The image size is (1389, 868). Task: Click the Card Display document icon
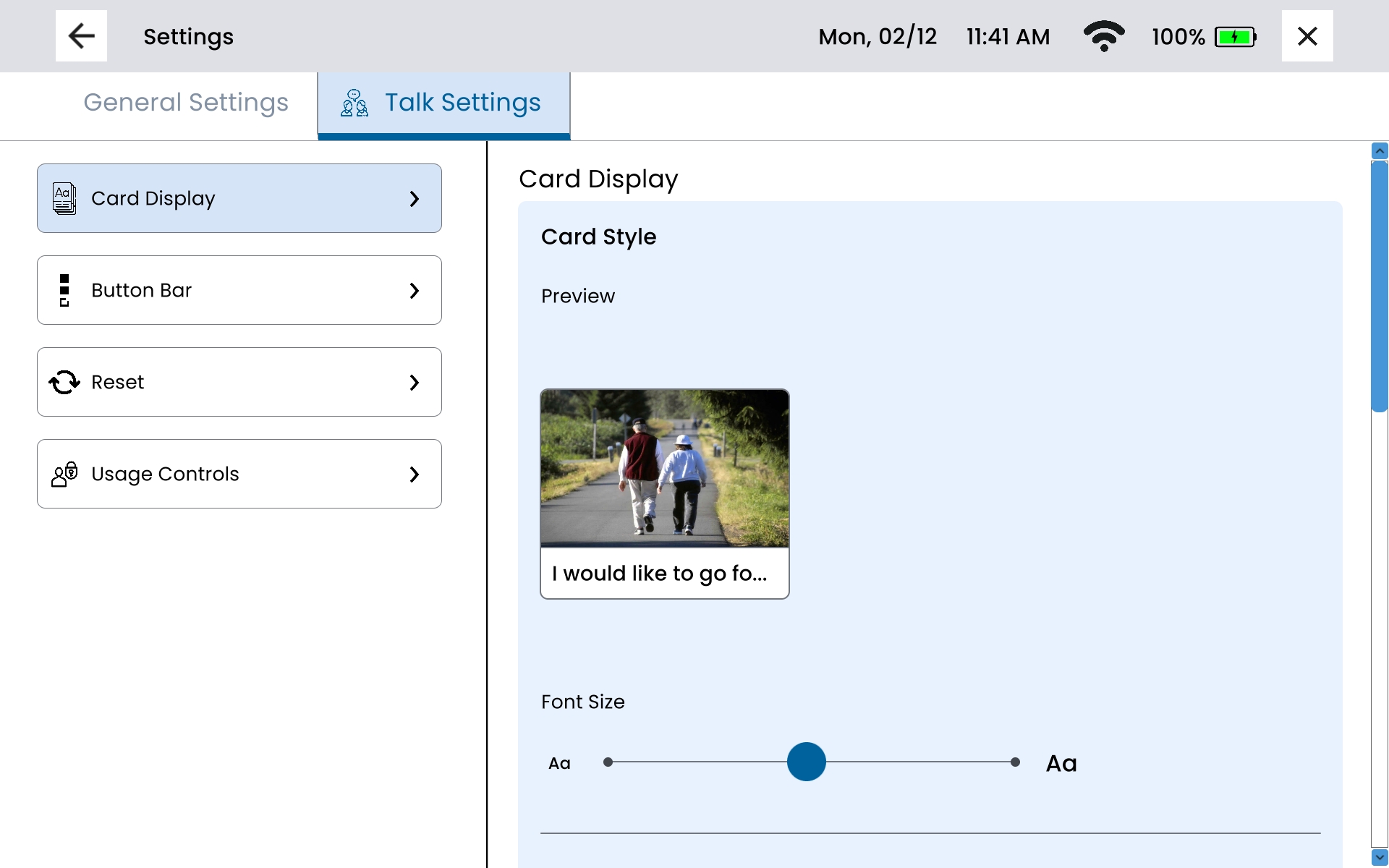[64, 198]
